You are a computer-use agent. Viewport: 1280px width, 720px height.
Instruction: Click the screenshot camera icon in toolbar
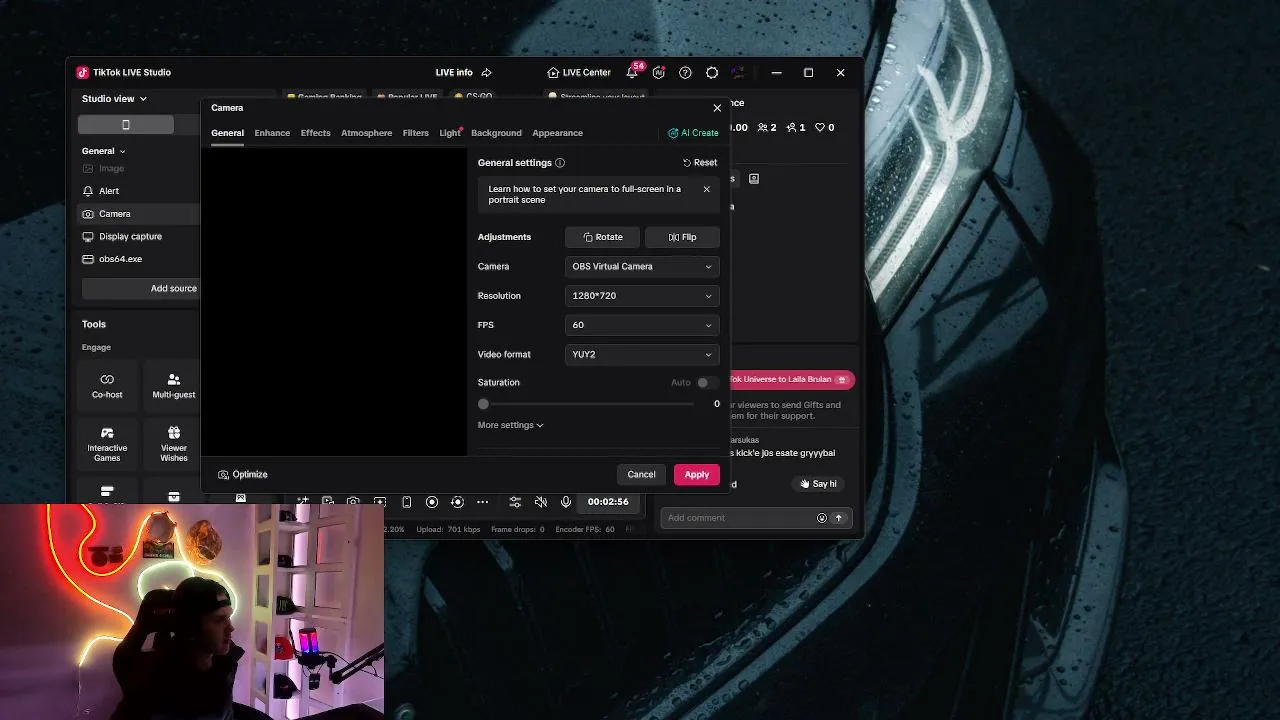coord(353,502)
